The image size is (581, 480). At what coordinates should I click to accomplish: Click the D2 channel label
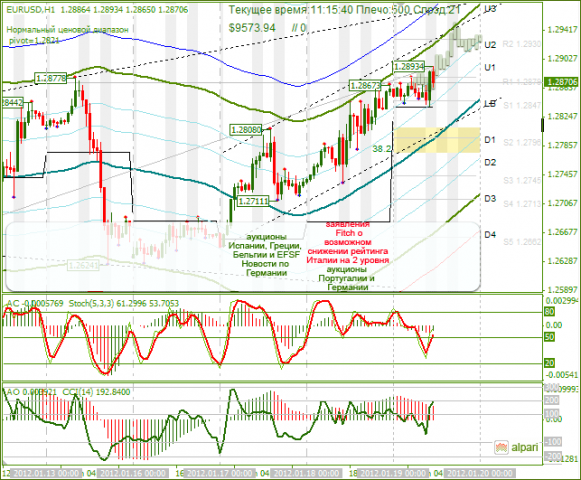point(490,162)
